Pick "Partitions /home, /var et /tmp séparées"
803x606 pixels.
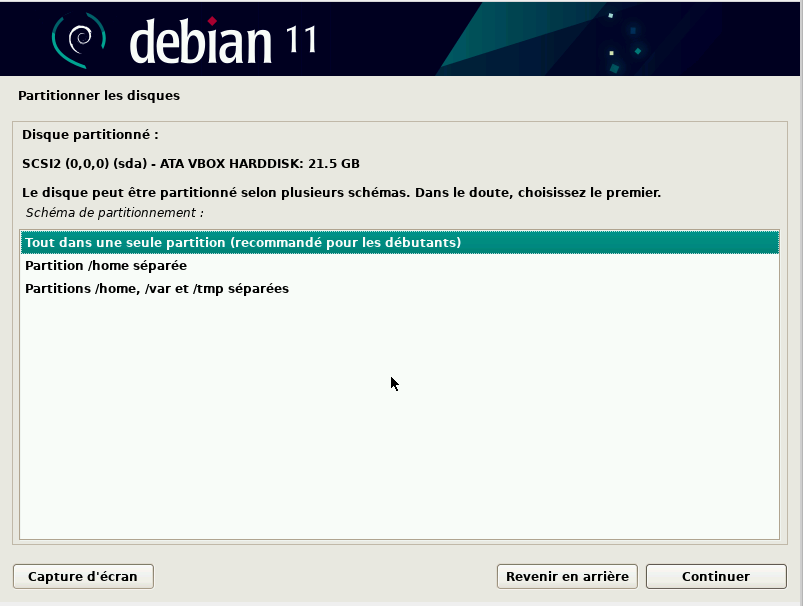(x=157, y=289)
